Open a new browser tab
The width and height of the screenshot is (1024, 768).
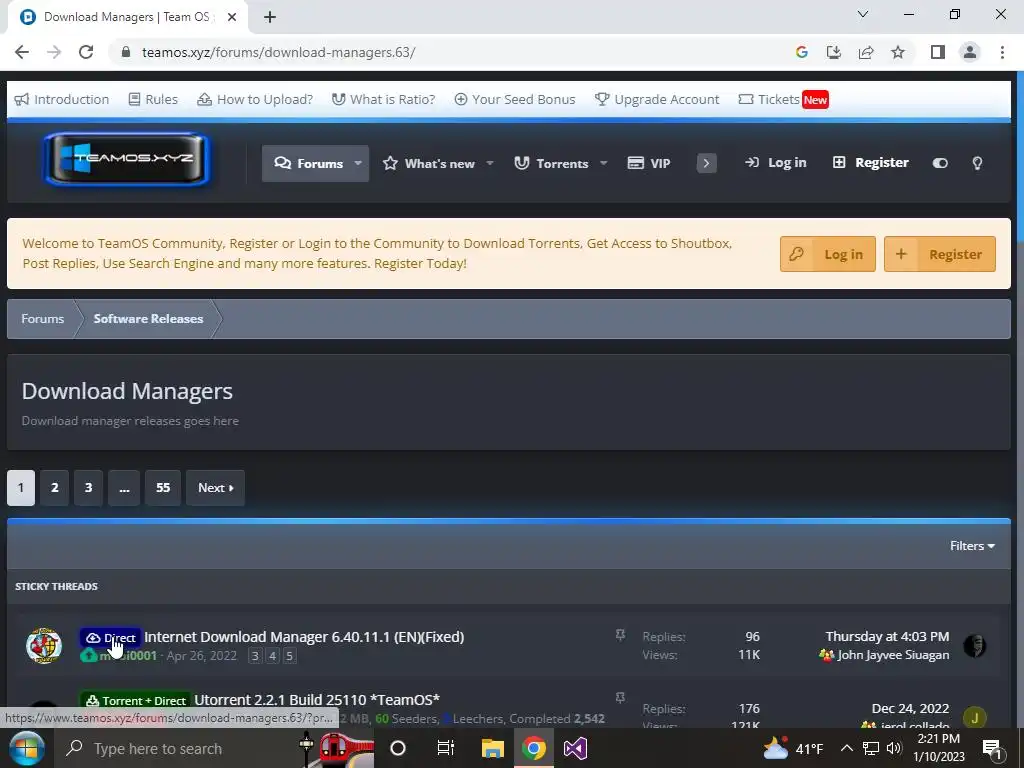tap(270, 17)
